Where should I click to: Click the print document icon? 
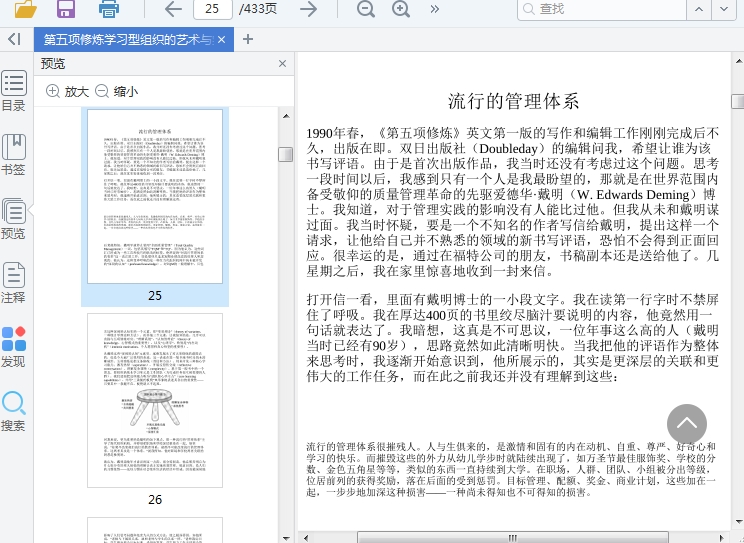(109, 9)
